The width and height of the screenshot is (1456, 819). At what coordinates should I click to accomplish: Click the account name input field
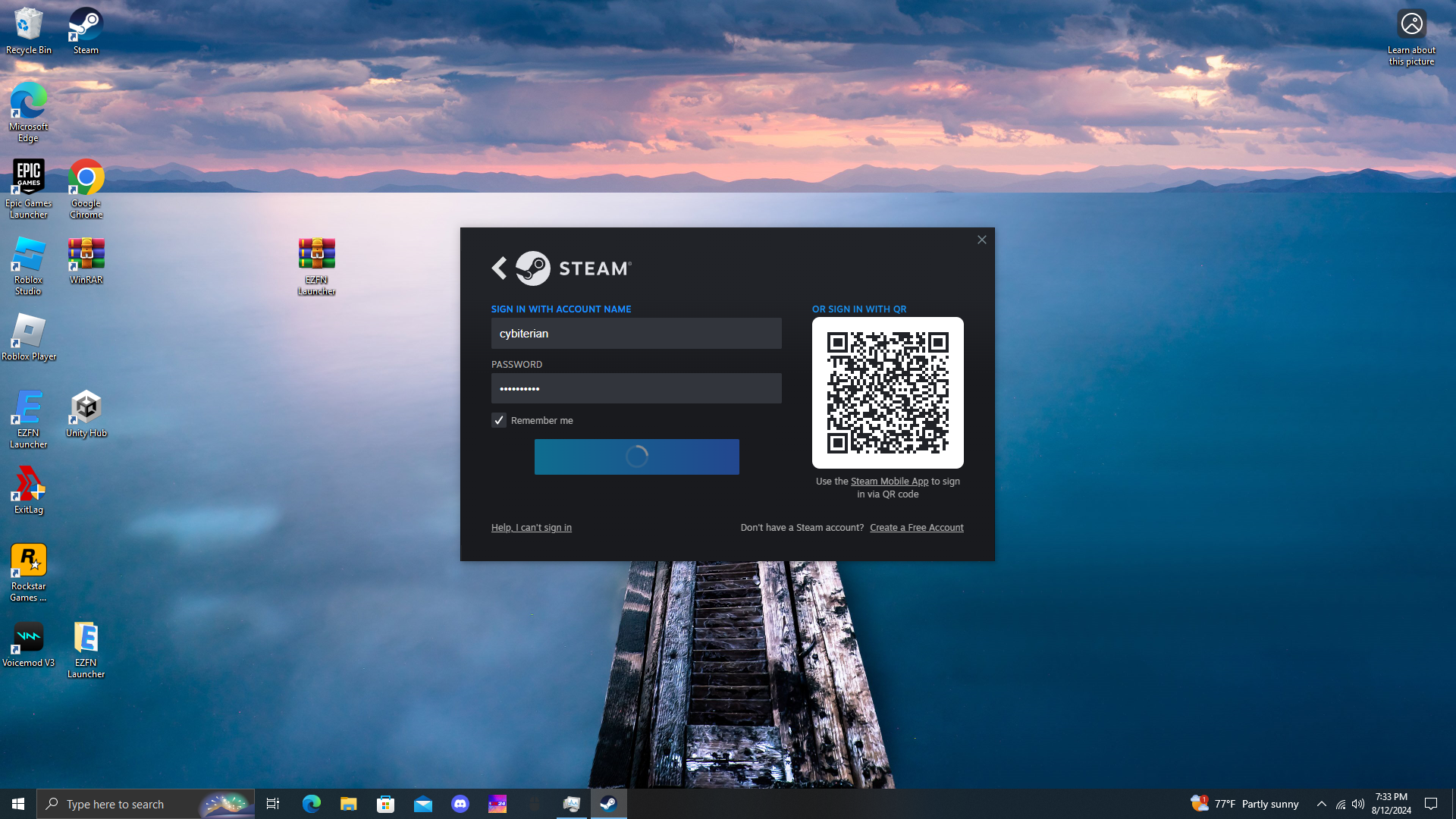pyautogui.click(x=635, y=334)
